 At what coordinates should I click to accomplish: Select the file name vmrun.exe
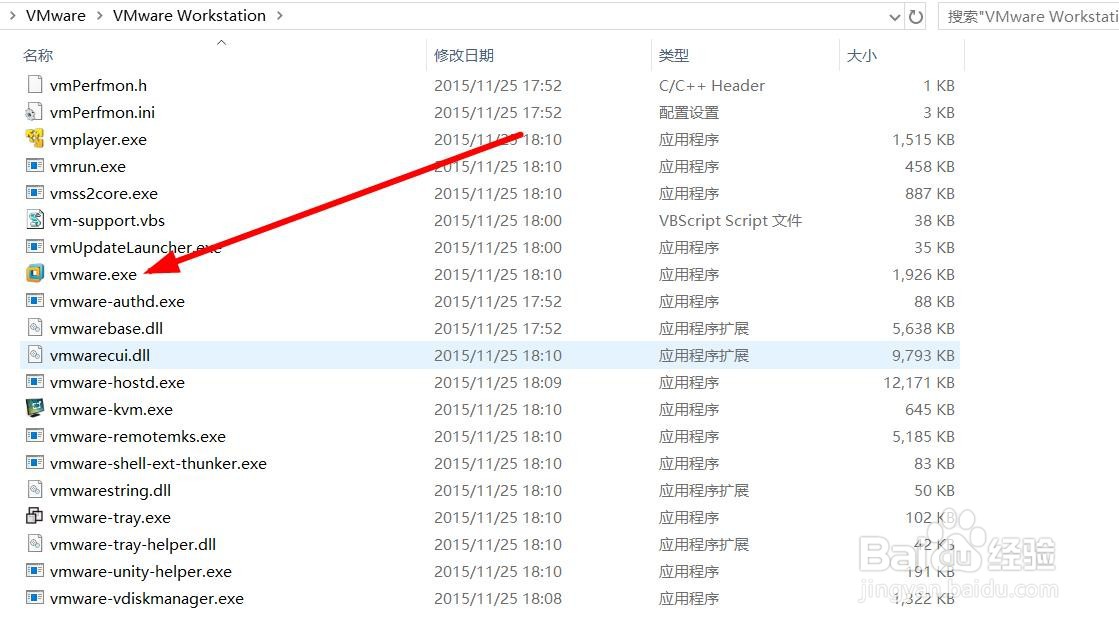pos(88,167)
